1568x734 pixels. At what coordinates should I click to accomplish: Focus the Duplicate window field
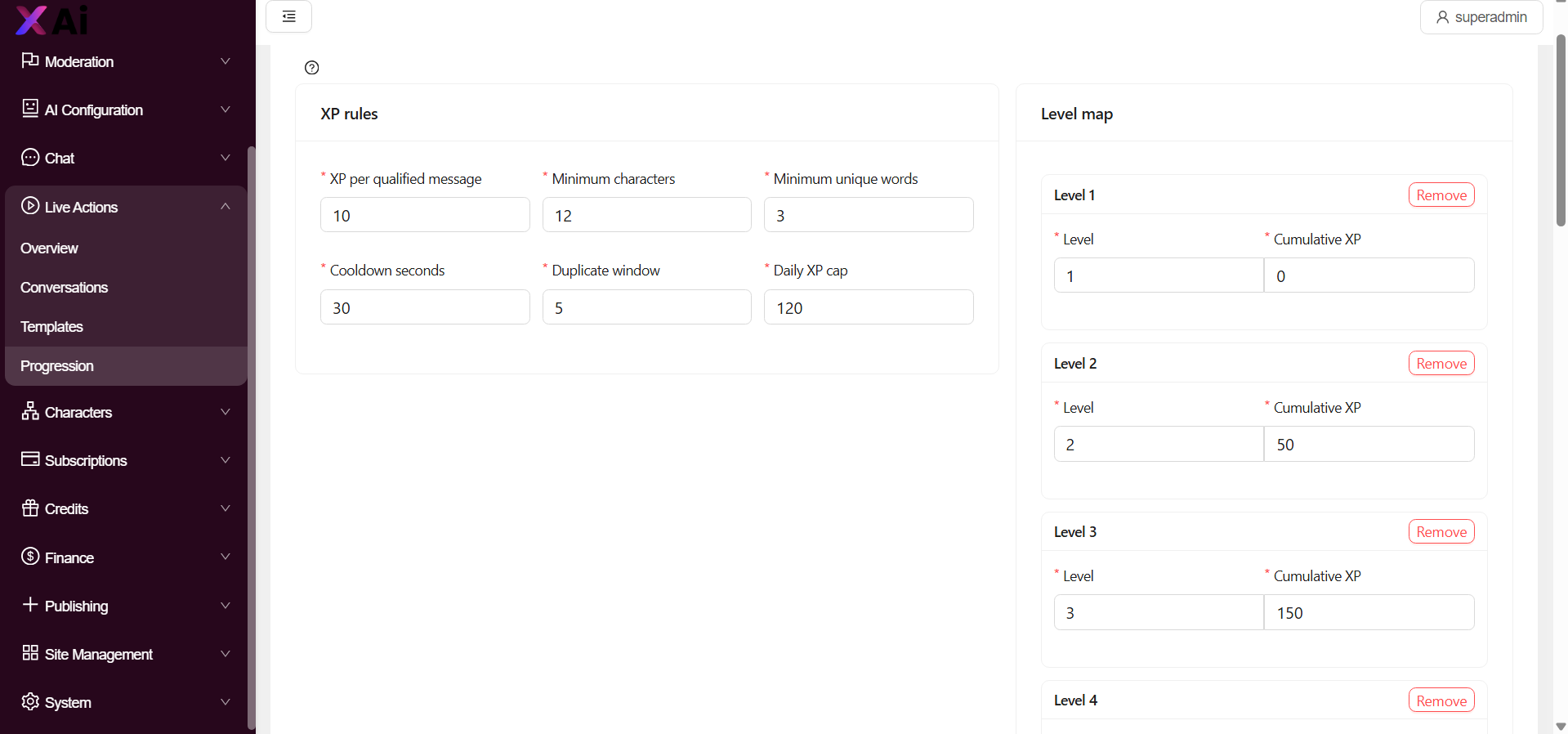point(647,307)
